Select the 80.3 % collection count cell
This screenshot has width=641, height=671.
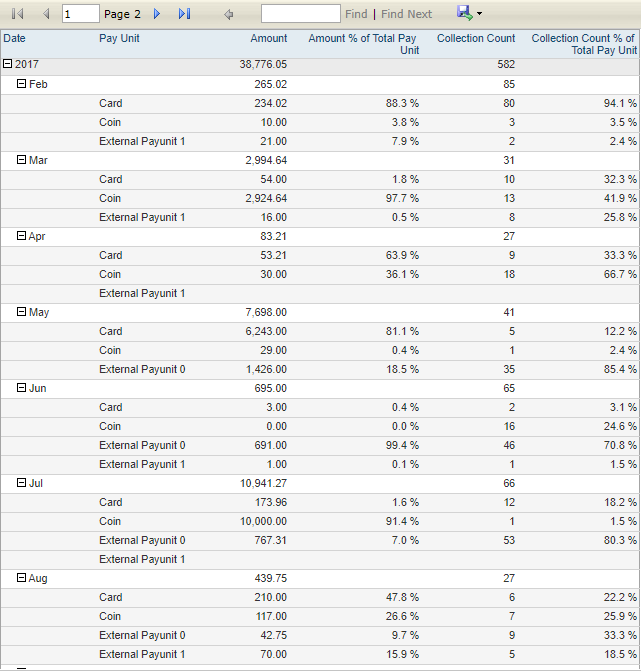point(620,540)
